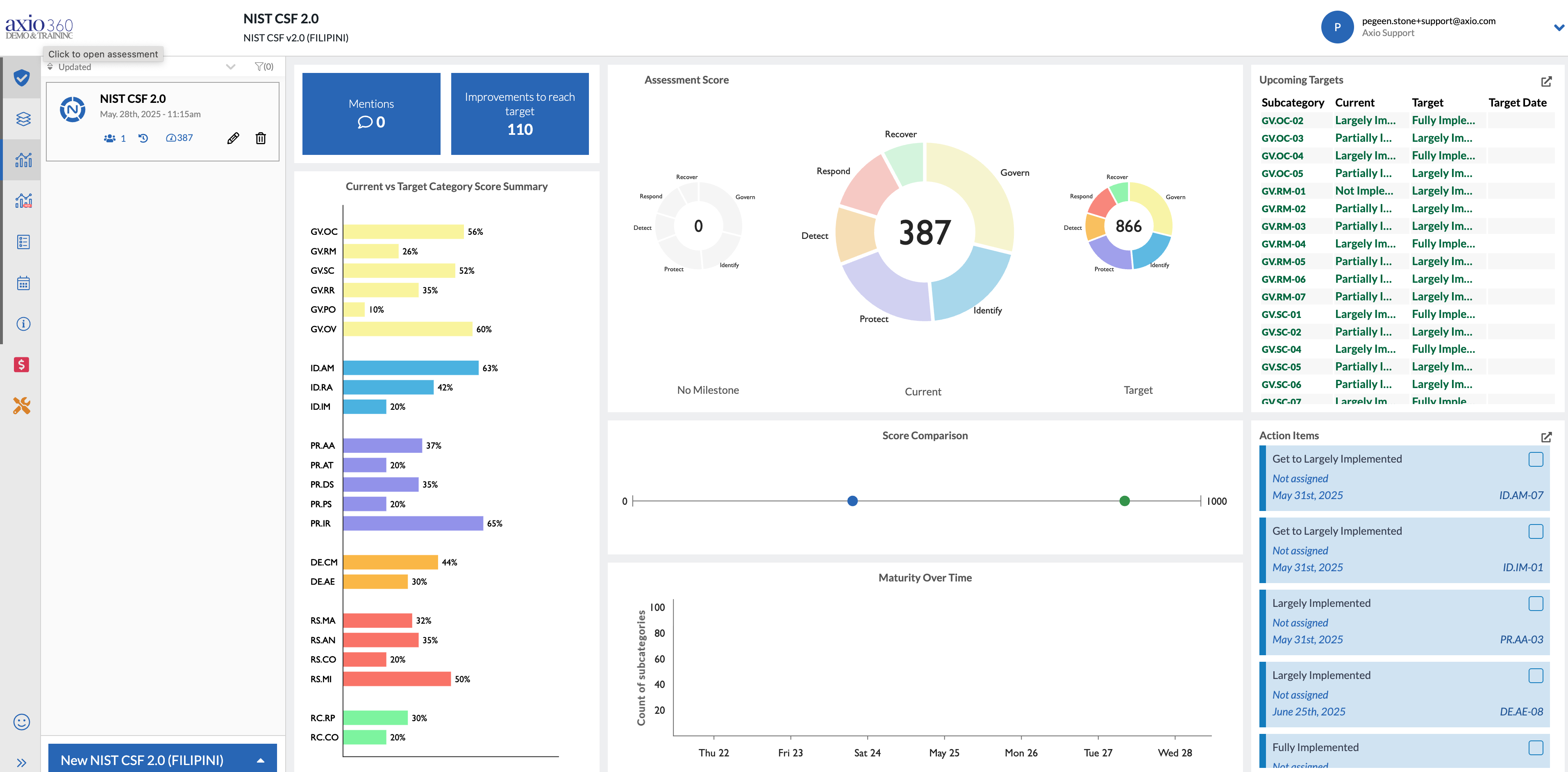Click NIST logo on assessment card
1568x772 pixels.
(73, 109)
